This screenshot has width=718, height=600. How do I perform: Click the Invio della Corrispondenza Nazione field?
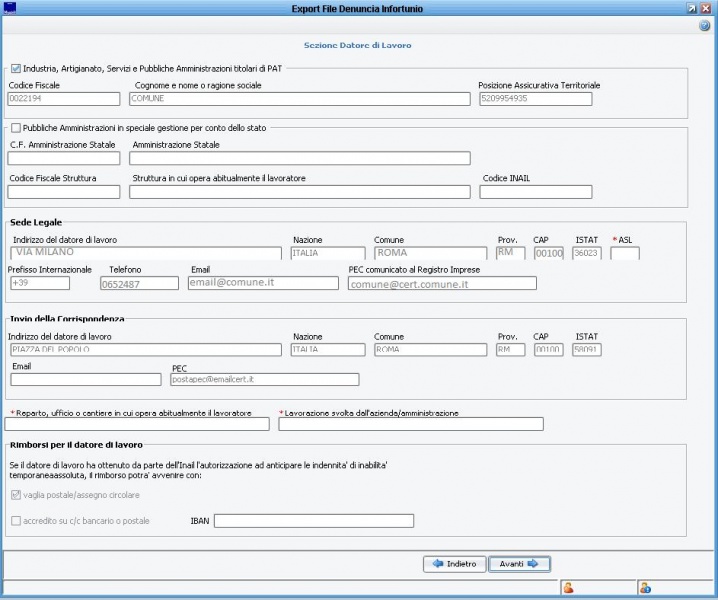[328, 350]
